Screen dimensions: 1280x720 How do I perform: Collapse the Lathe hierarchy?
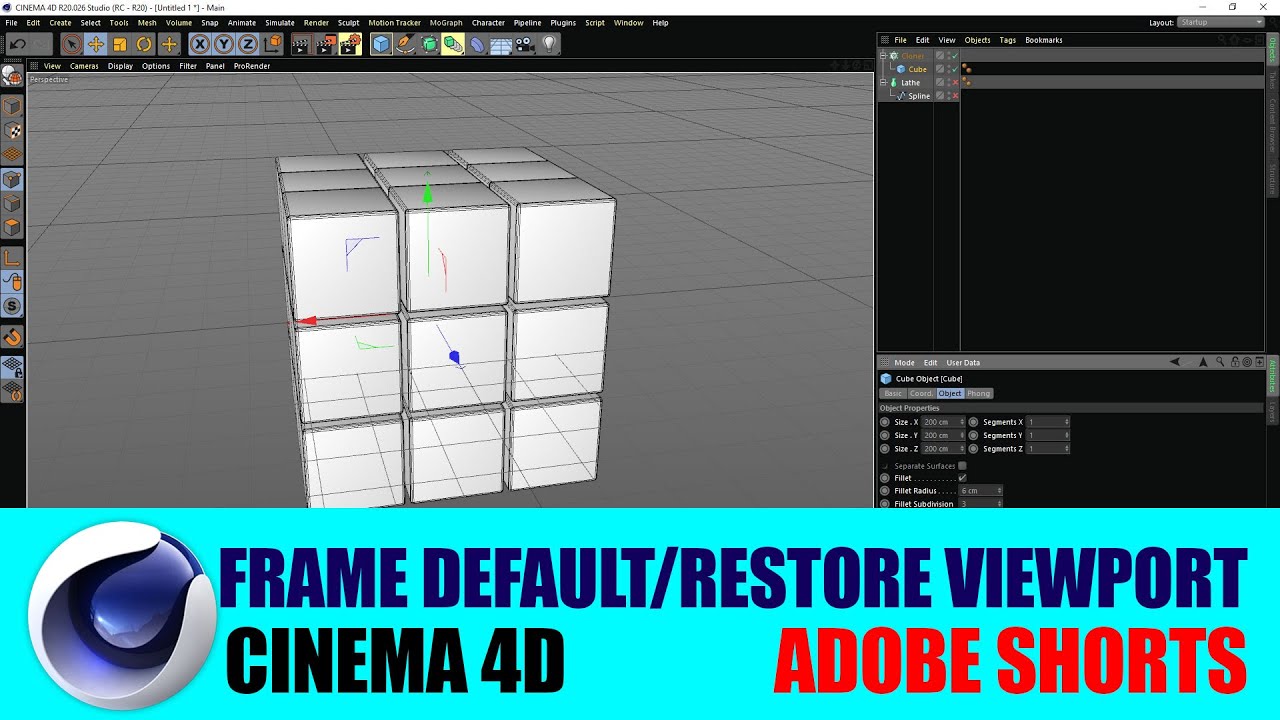pos(882,83)
